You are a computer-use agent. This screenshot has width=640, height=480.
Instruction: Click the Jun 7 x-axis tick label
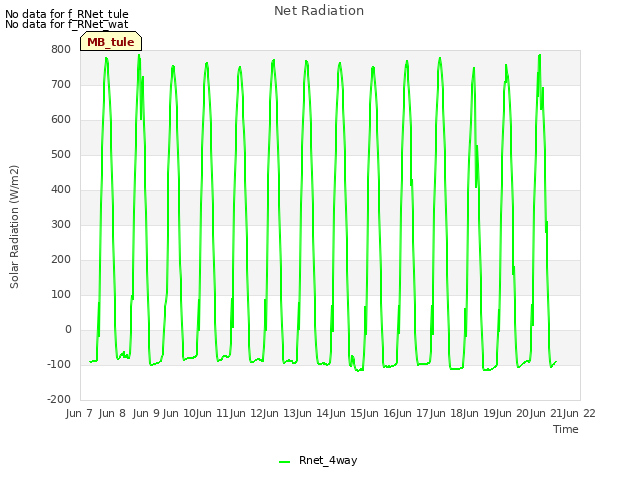pos(79,413)
